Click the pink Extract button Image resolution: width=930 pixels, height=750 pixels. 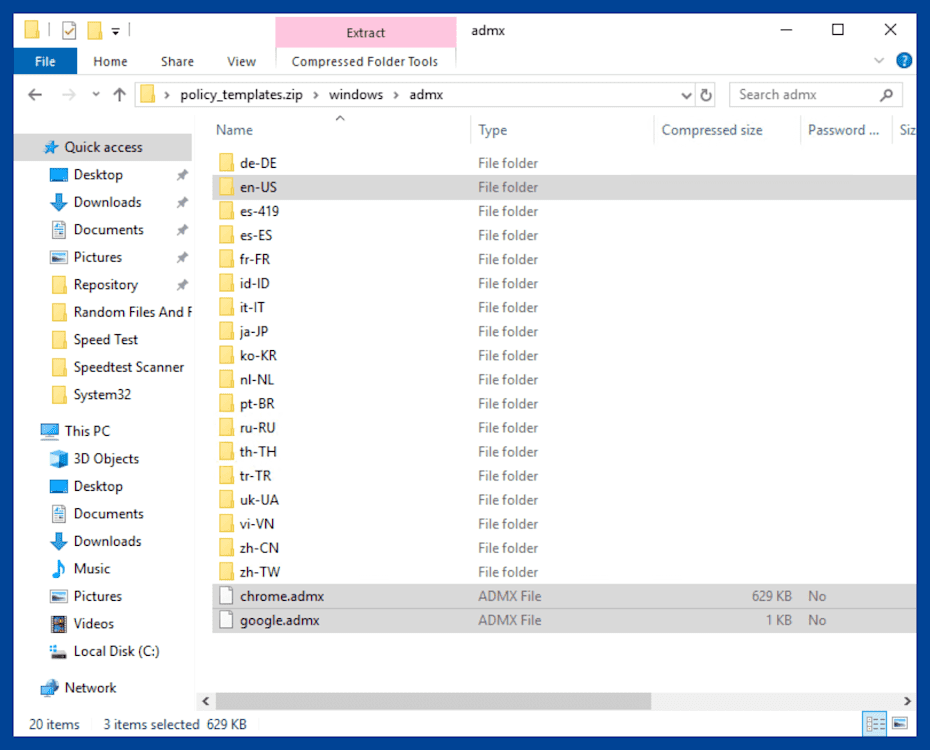pyautogui.click(x=365, y=31)
